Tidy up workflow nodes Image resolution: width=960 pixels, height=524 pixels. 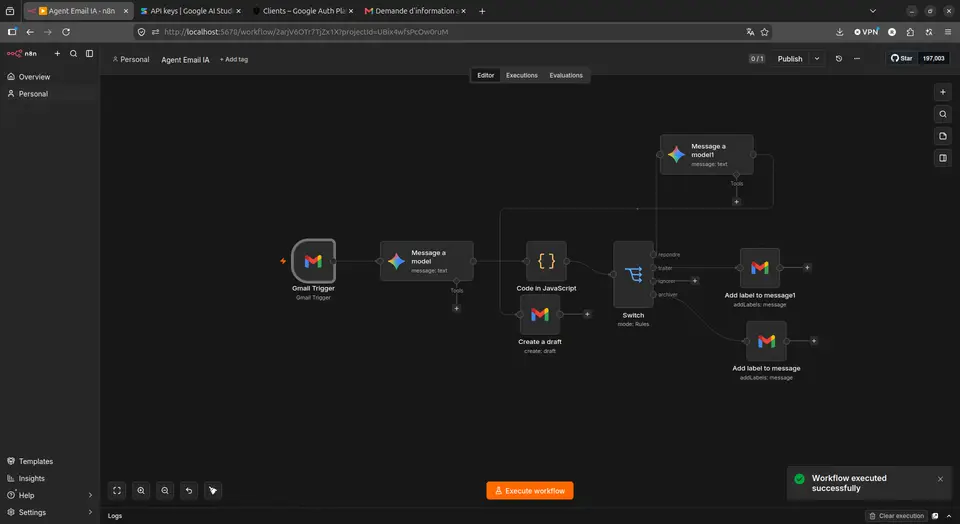[212, 490]
